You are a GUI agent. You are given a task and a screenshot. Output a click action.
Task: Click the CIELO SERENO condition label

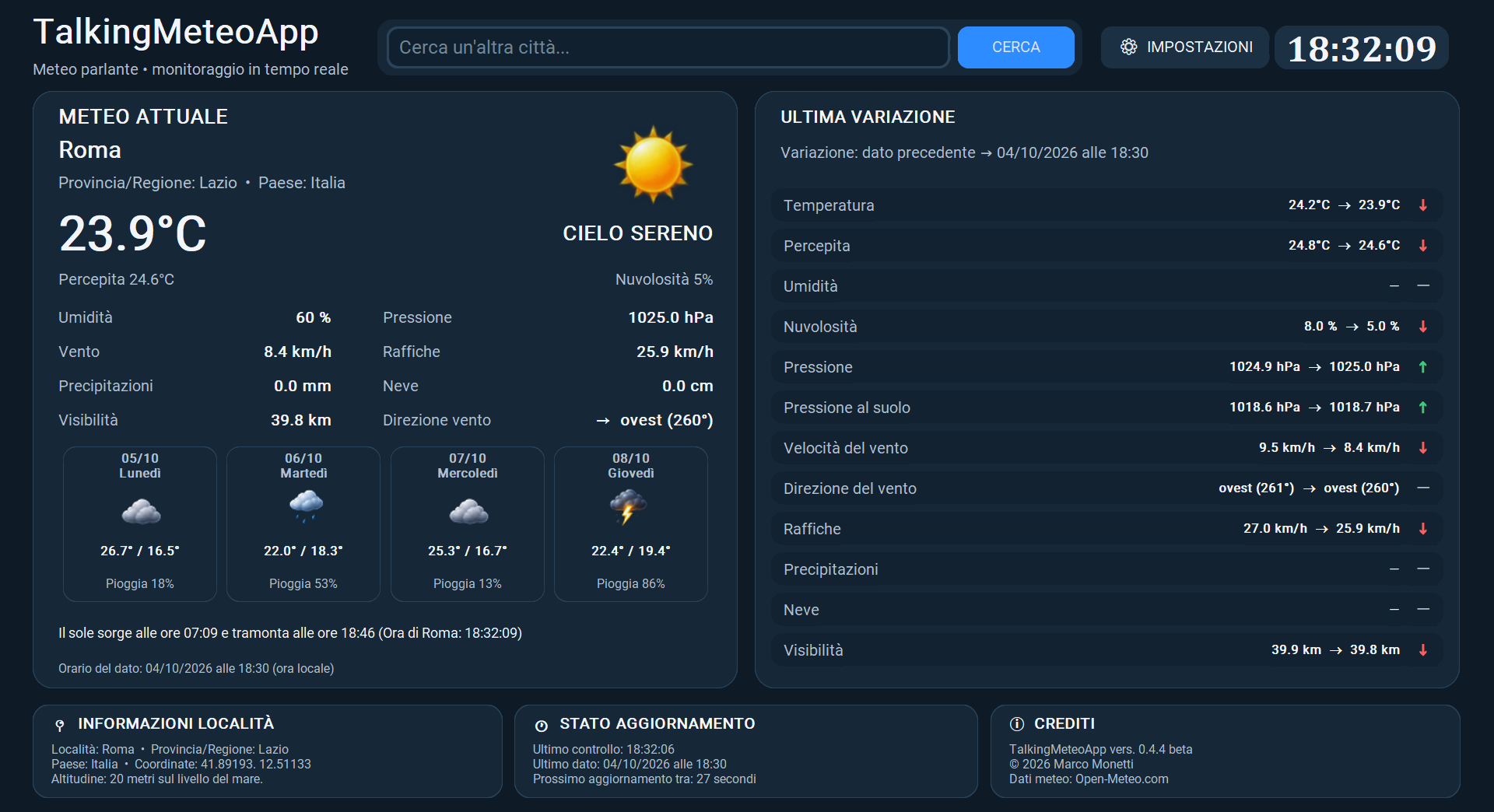click(638, 233)
